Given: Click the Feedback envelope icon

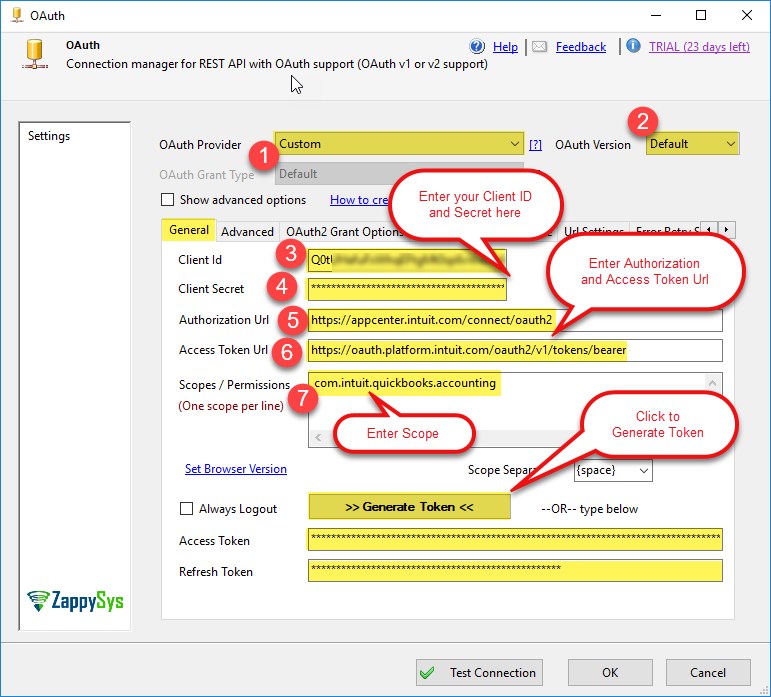Looking at the screenshot, I should 539,47.
